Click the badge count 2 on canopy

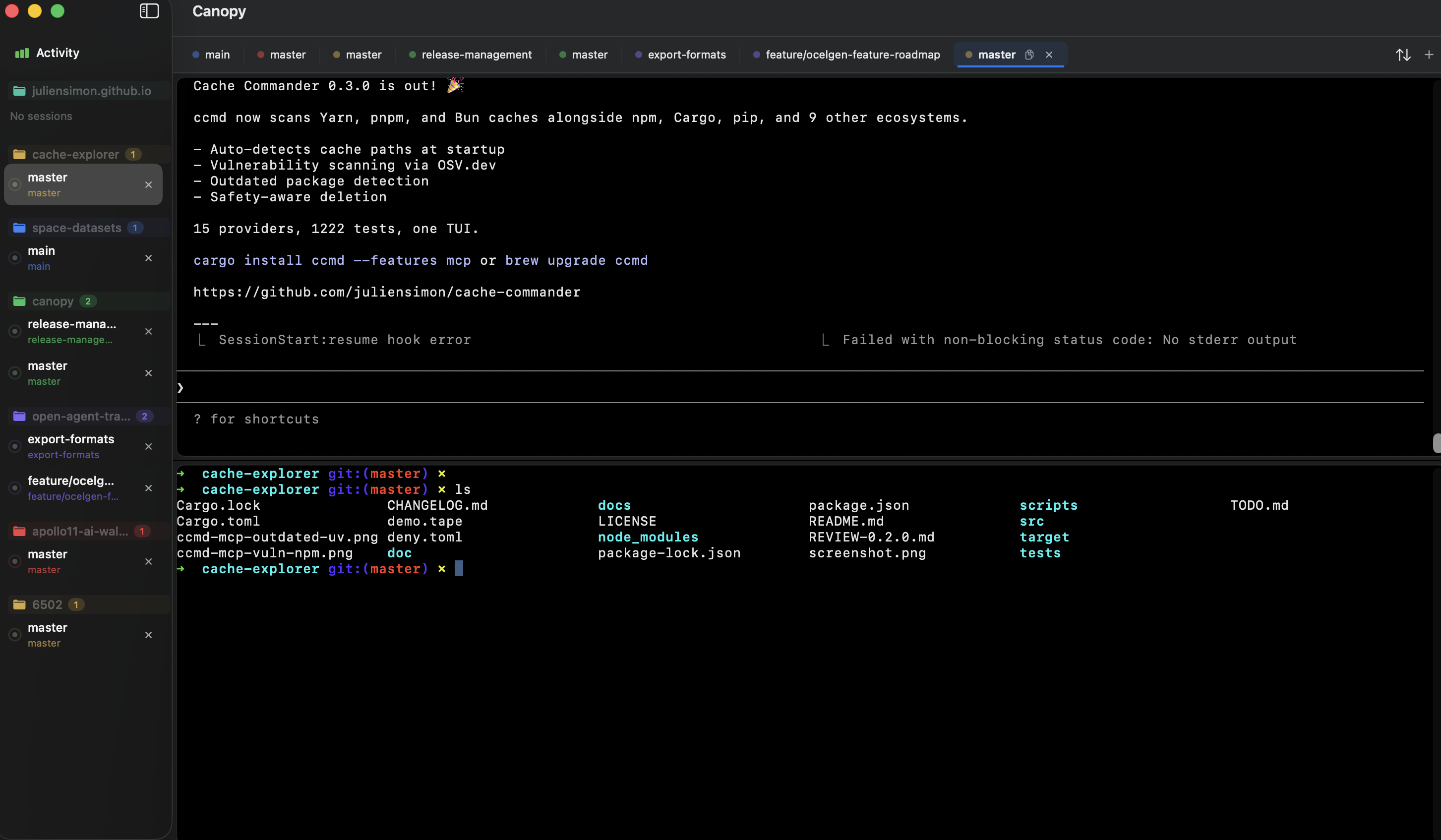tap(87, 301)
